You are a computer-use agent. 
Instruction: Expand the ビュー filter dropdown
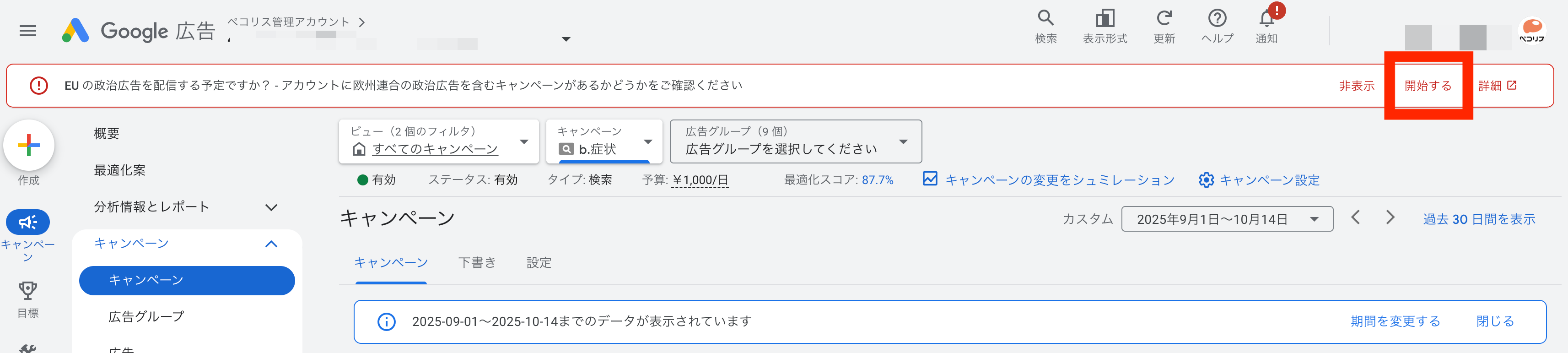(x=523, y=142)
